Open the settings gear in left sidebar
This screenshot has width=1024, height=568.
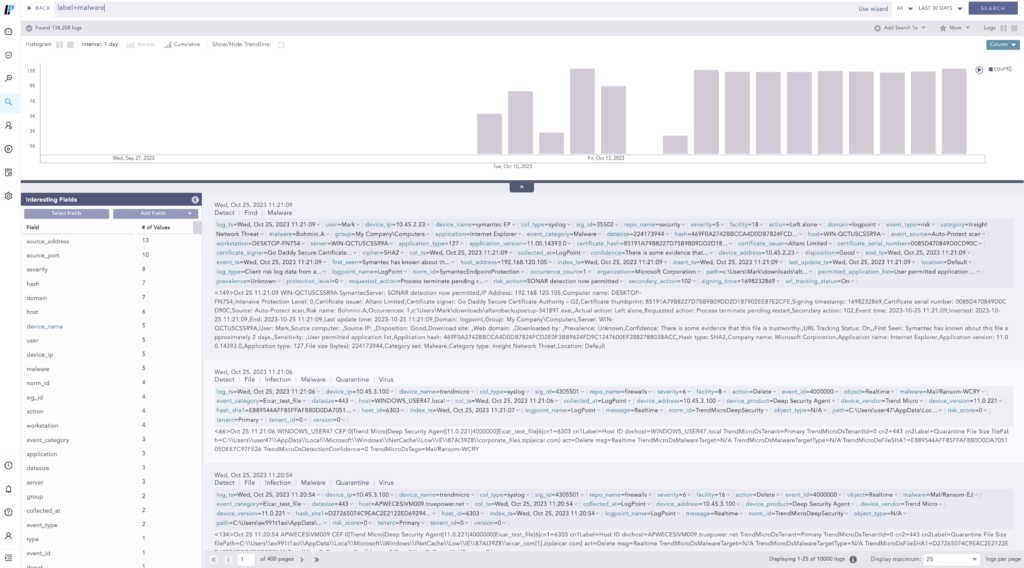[9, 196]
